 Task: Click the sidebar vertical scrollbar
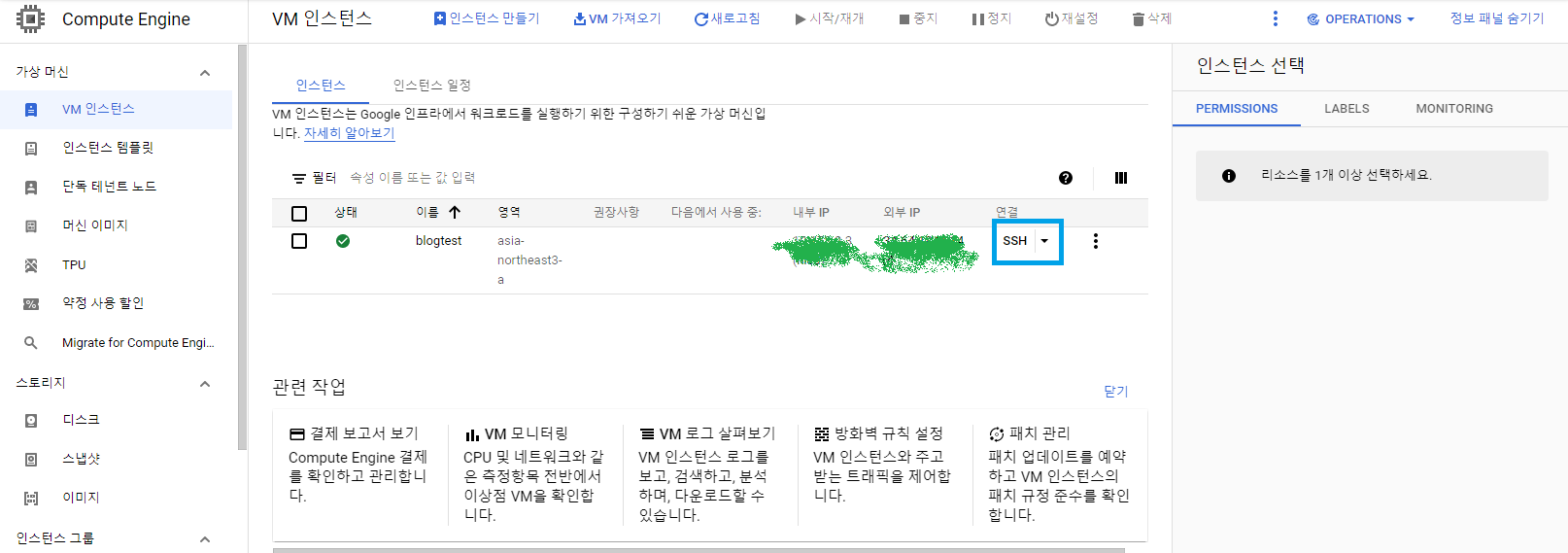(242, 248)
